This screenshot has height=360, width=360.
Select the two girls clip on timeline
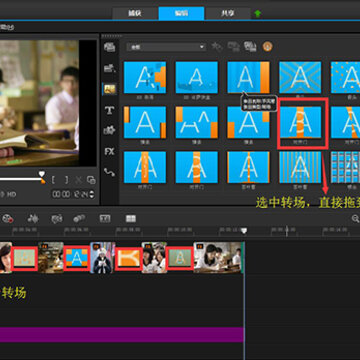pos(154,258)
